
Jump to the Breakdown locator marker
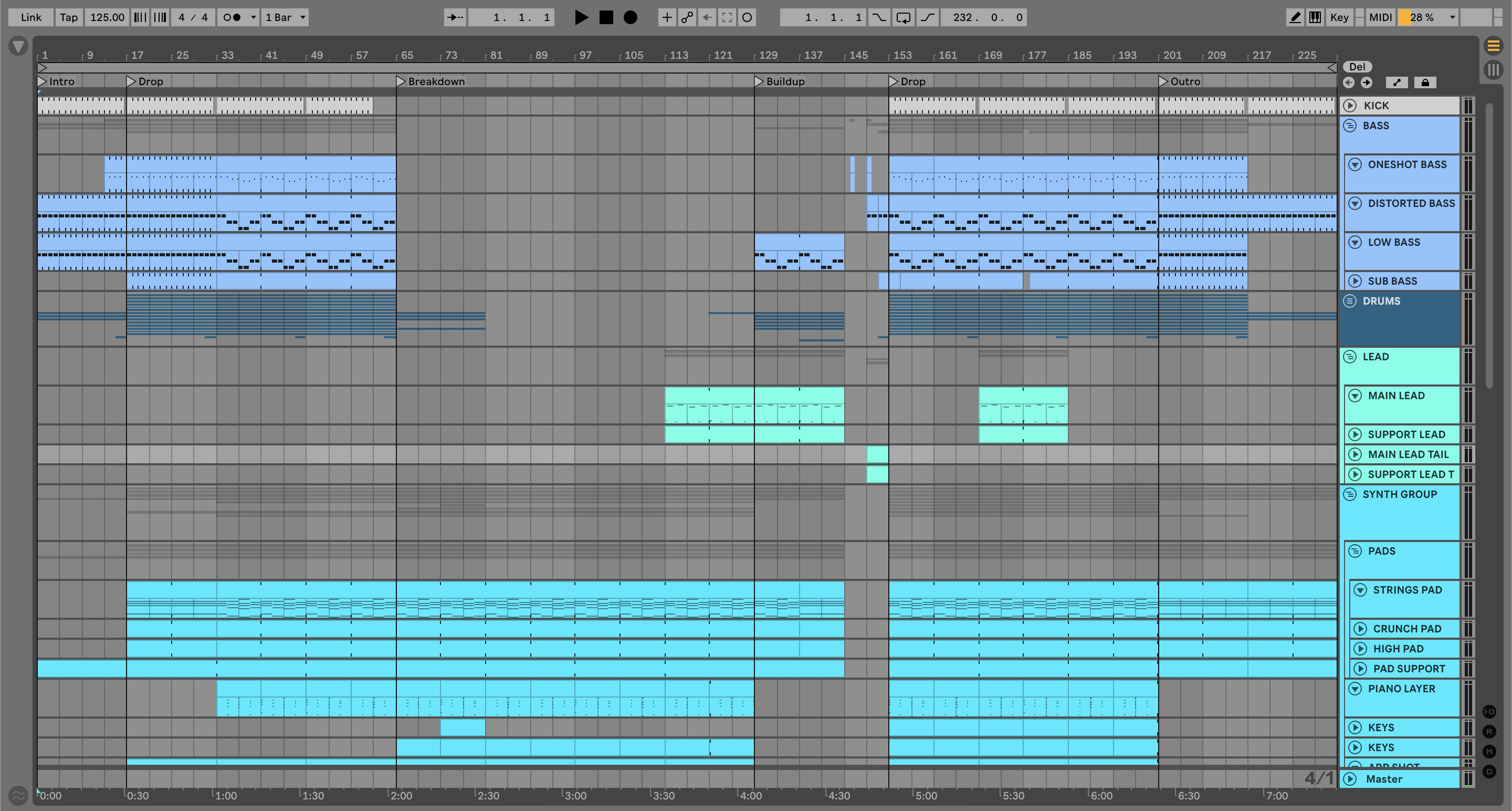tap(402, 81)
